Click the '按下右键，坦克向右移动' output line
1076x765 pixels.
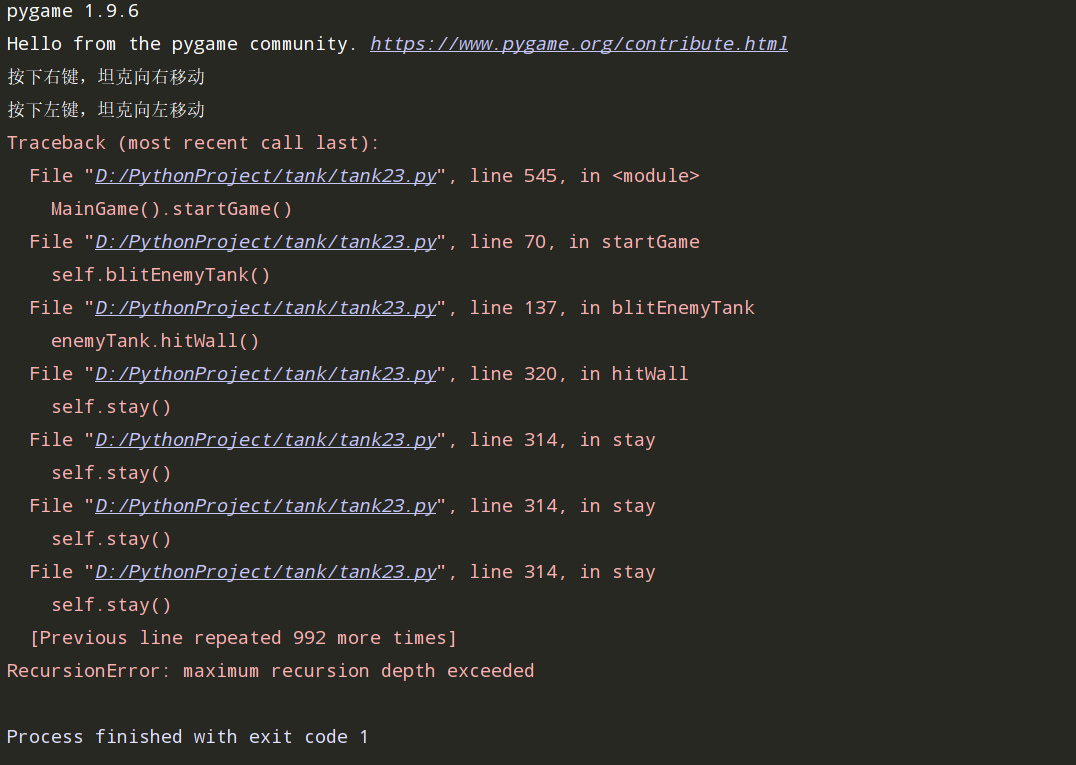[x=106, y=77]
